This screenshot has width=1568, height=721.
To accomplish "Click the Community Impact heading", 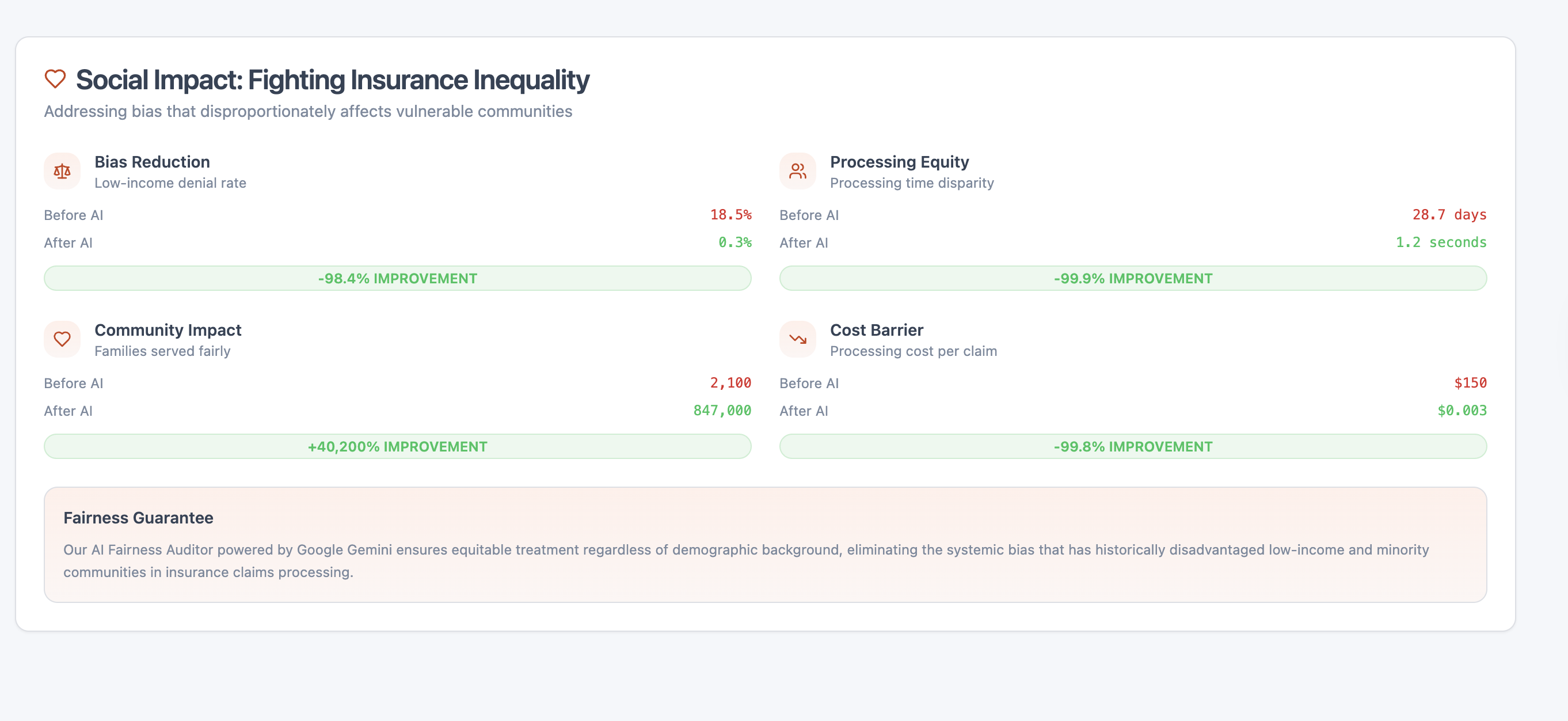I will (168, 330).
